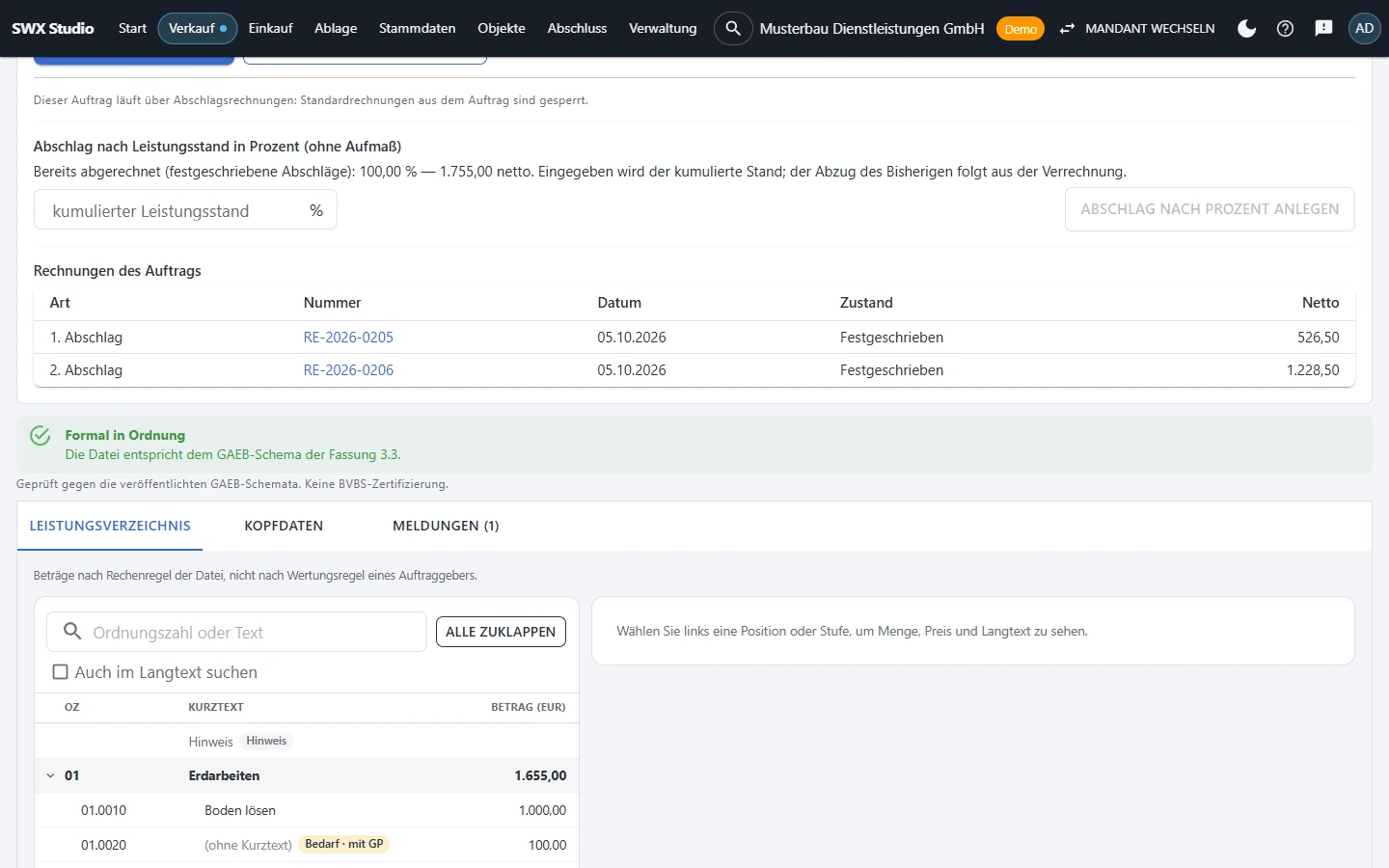Open the global search magnifier icon

coord(733,28)
